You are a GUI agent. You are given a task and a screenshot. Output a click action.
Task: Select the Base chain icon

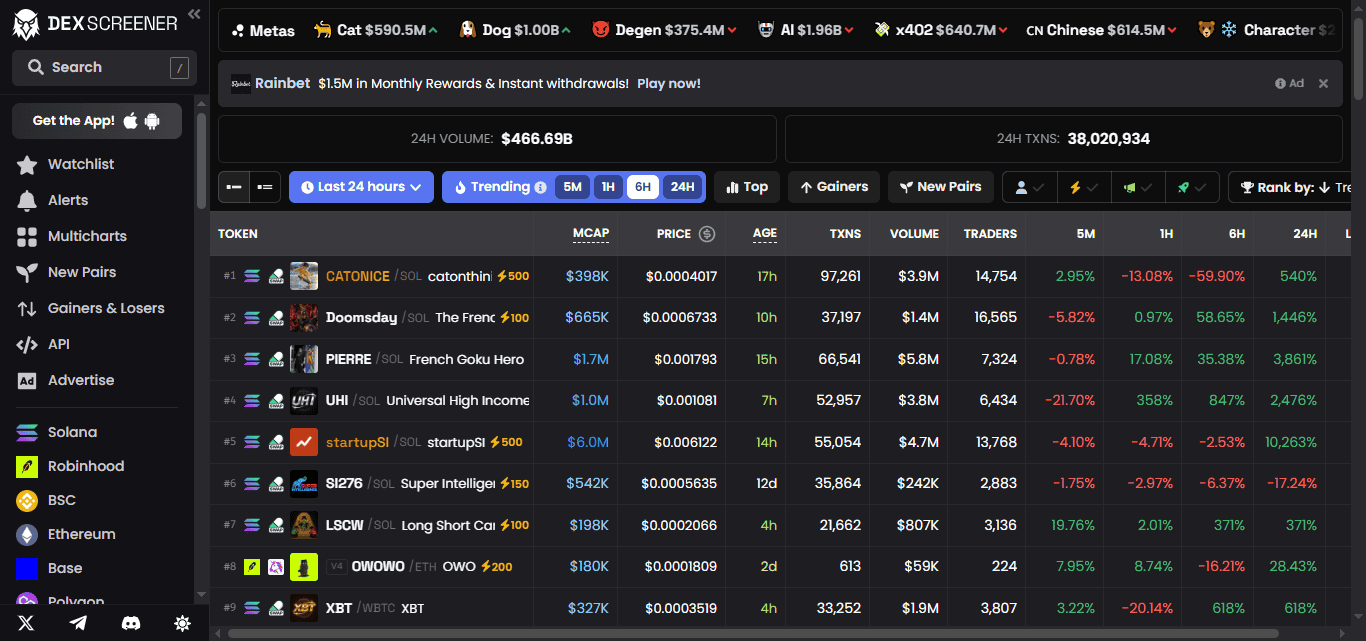tap(27, 568)
